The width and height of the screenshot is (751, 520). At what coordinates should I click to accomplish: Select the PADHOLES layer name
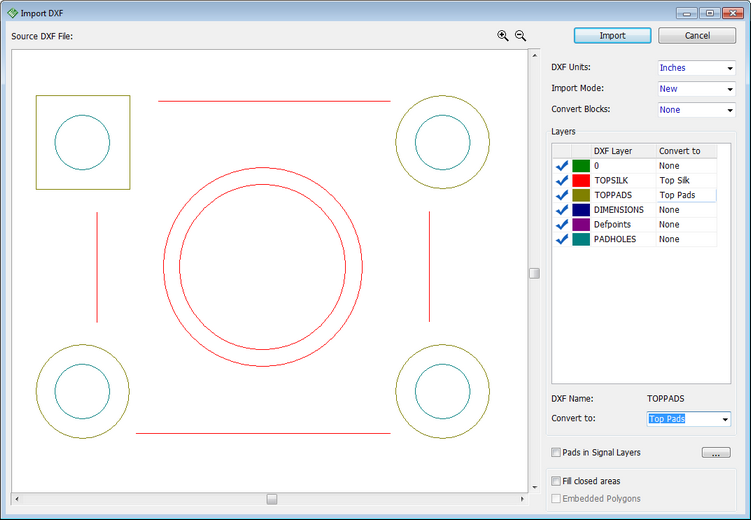click(x=615, y=239)
